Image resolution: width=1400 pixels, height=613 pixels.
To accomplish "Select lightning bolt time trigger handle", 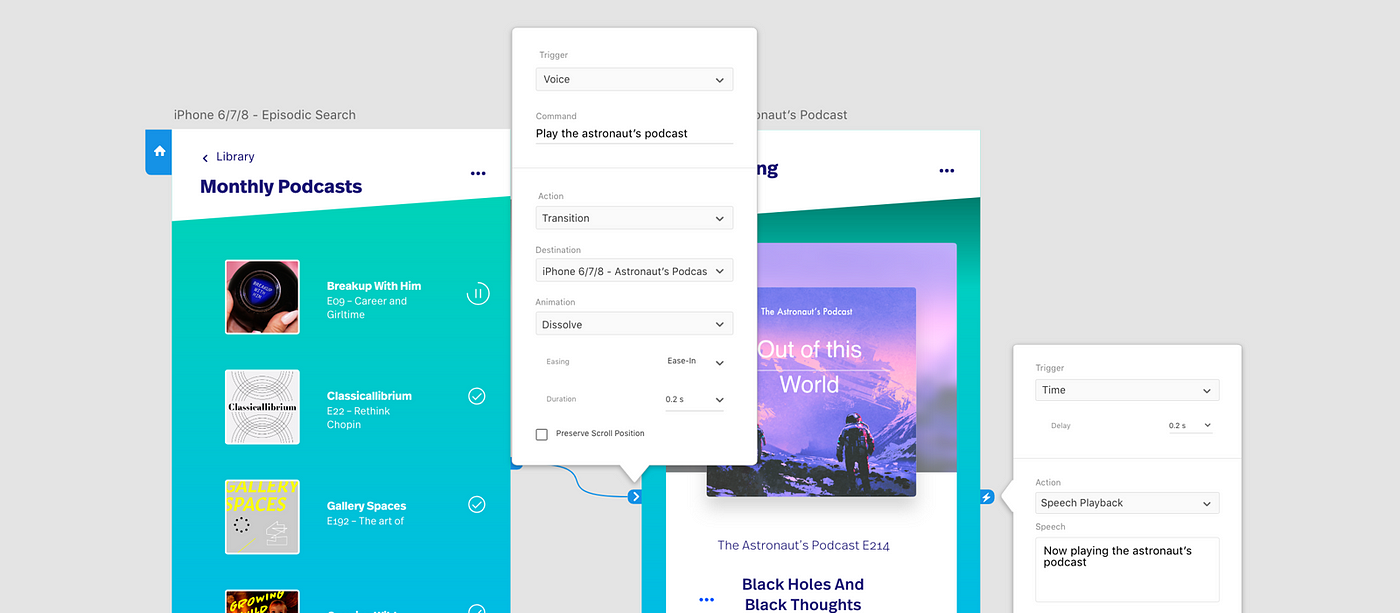I will point(987,497).
